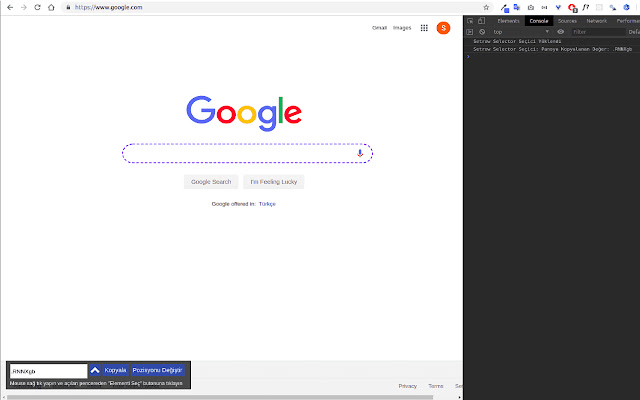Open the orange S account avatar

(443, 28)
